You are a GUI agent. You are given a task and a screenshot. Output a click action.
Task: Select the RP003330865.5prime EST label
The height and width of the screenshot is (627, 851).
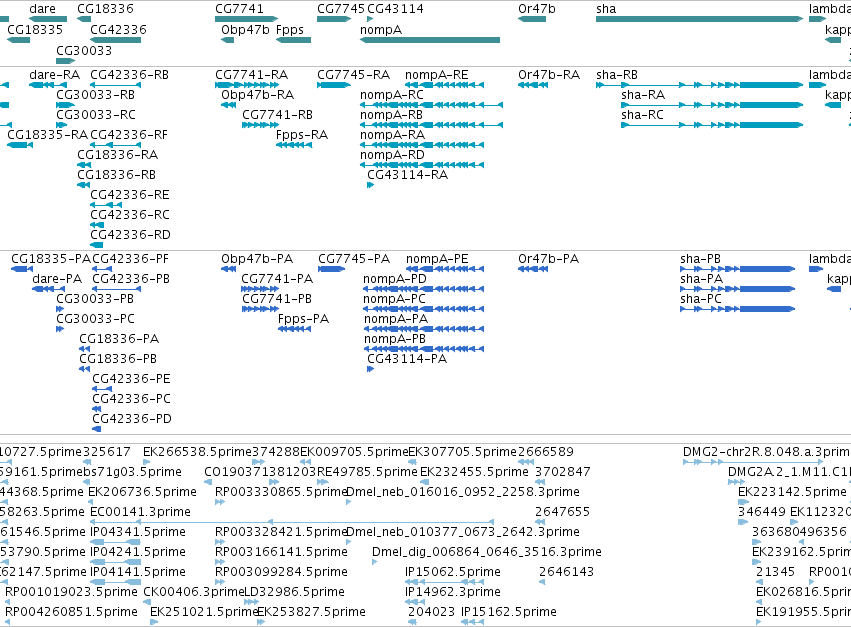click(281, 491)
